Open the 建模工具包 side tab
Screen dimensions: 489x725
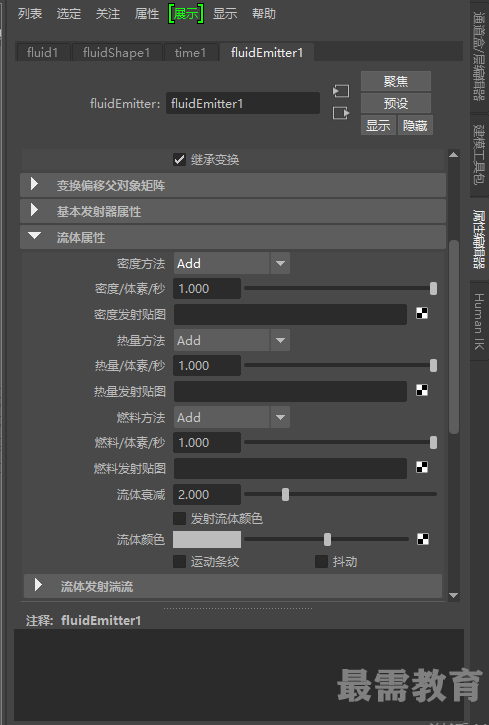coord(479,155)
